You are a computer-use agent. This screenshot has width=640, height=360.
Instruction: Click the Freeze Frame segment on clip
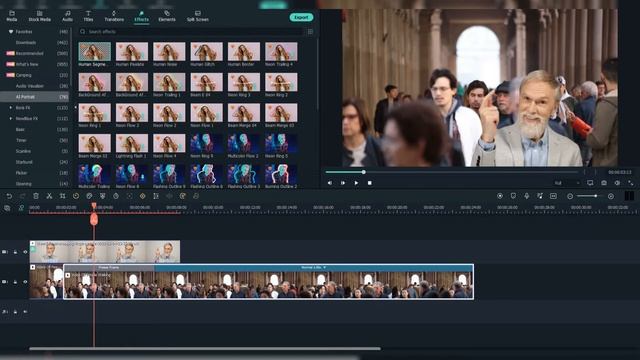point(109,267)
